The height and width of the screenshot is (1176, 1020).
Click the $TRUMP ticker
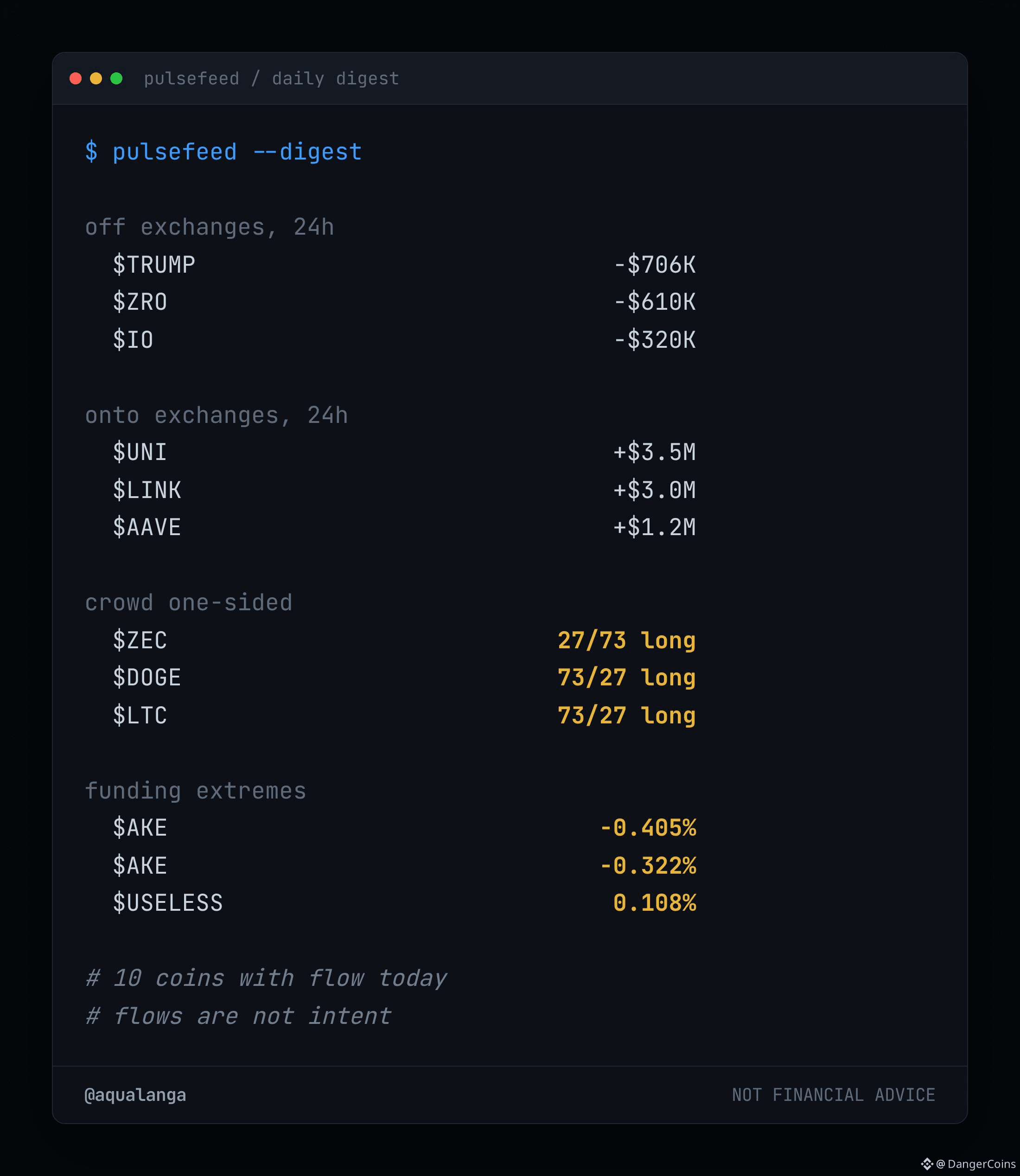pyautogui.click(x=153, y=265)
